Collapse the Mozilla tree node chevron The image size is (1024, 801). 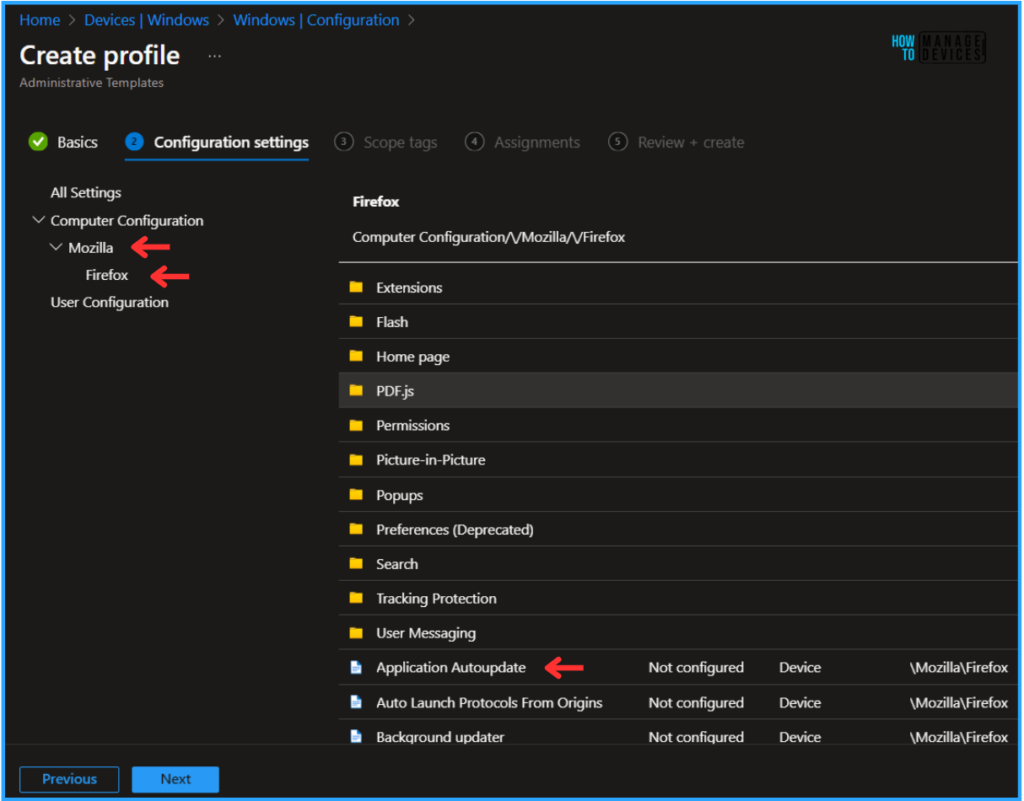pyautogui.click(x=56, y=247)
